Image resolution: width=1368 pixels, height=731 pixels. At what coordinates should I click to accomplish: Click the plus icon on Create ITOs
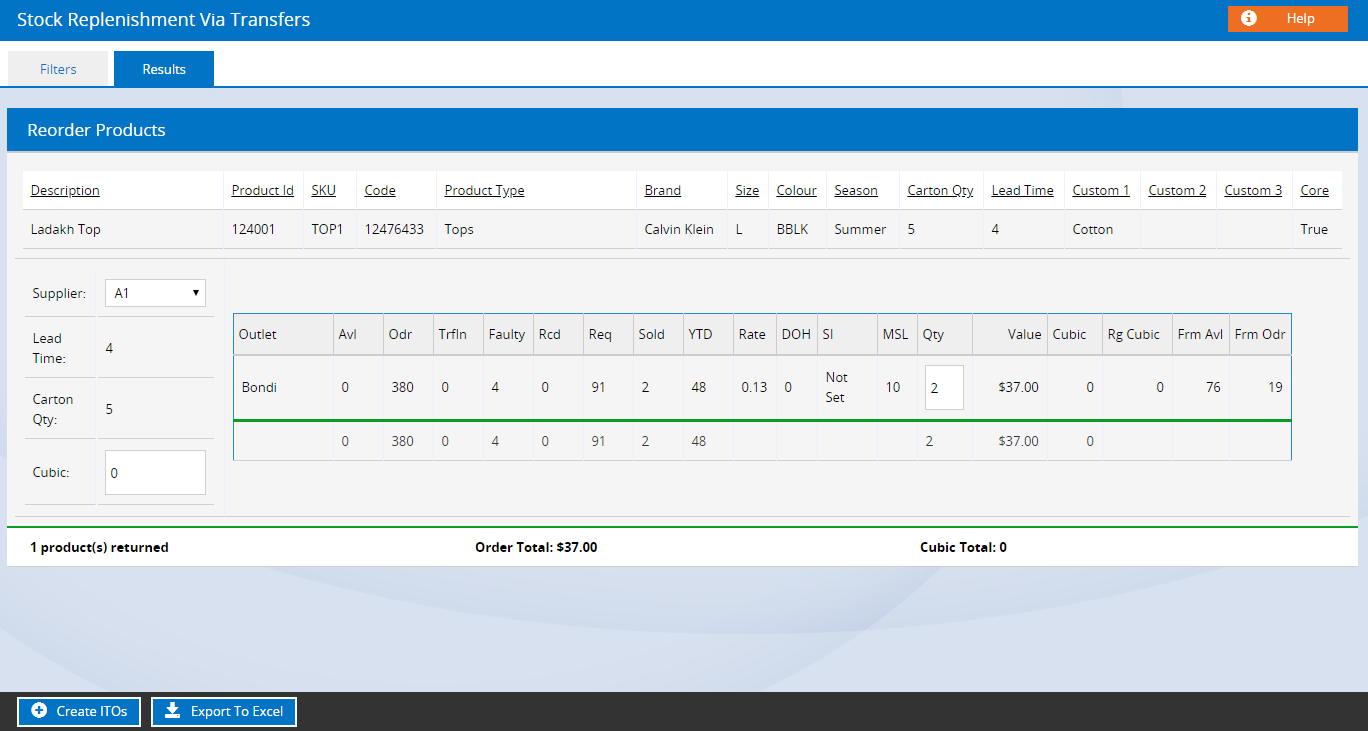(x=39, y=711)
